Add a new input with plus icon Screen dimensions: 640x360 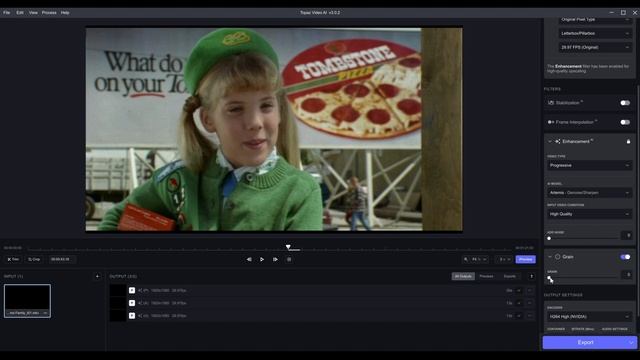tap(97, 276)
